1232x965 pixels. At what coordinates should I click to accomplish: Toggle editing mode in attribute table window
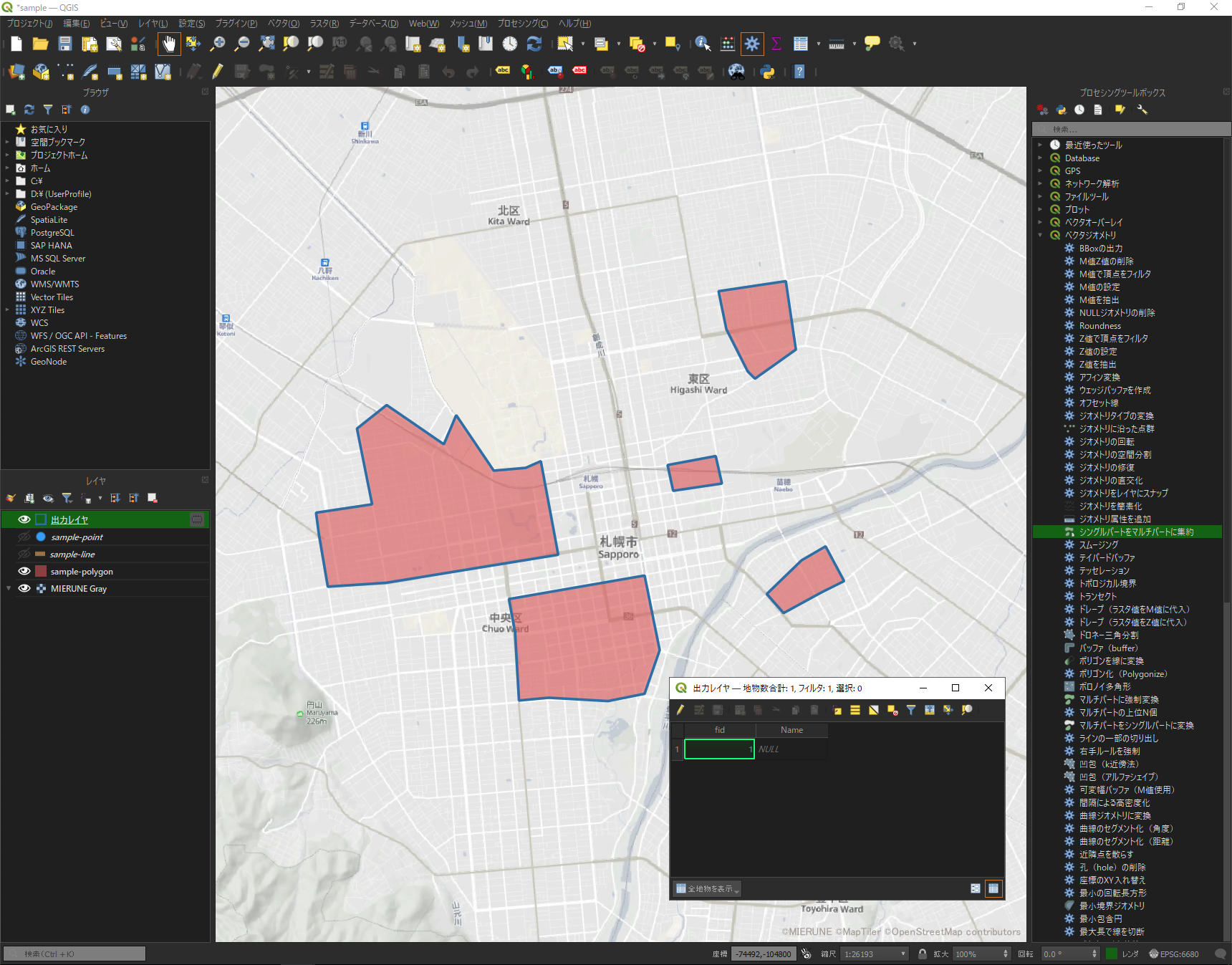click(x=680, y=710)
